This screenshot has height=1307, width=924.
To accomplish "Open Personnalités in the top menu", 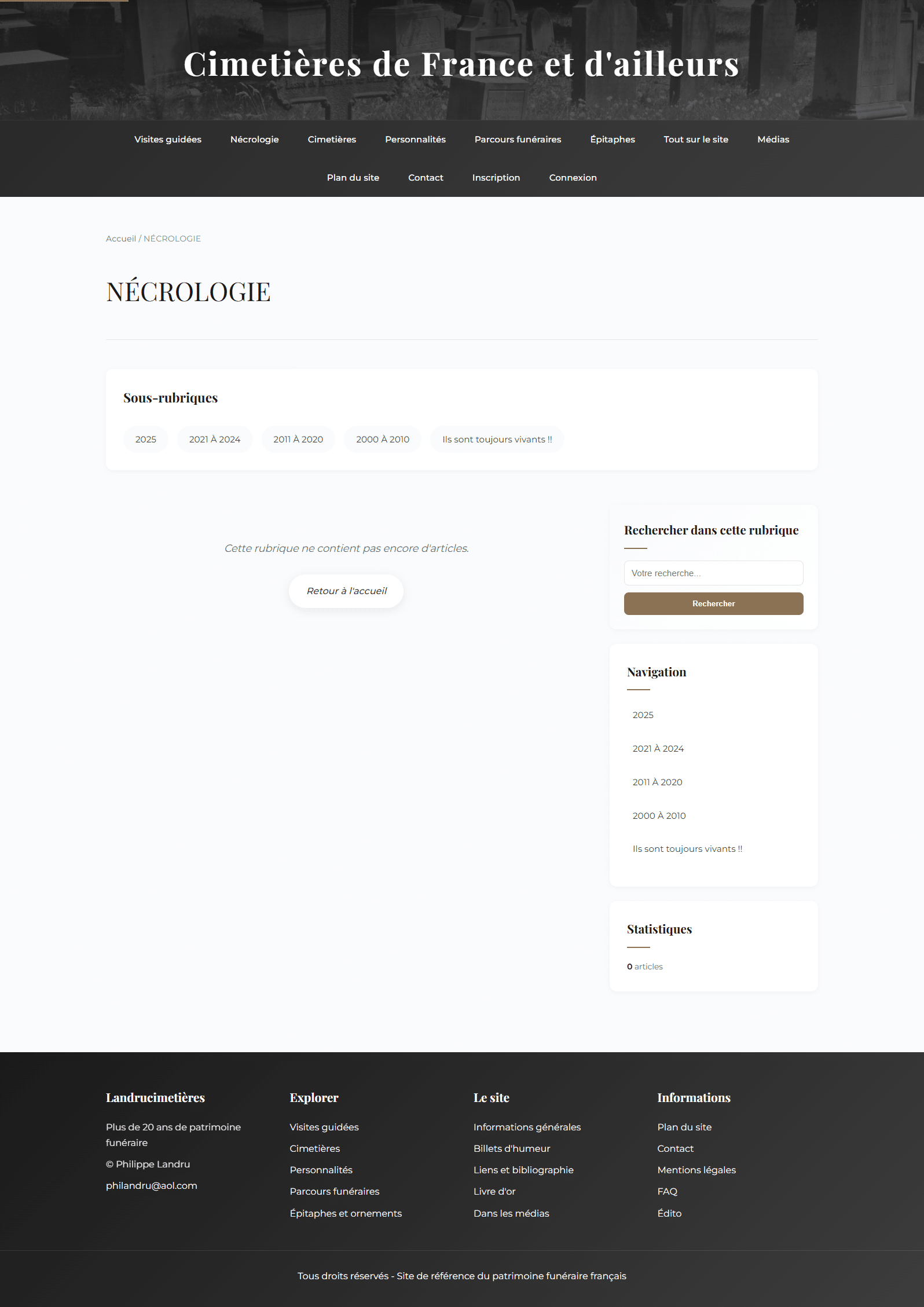I will tap(415, 140).
